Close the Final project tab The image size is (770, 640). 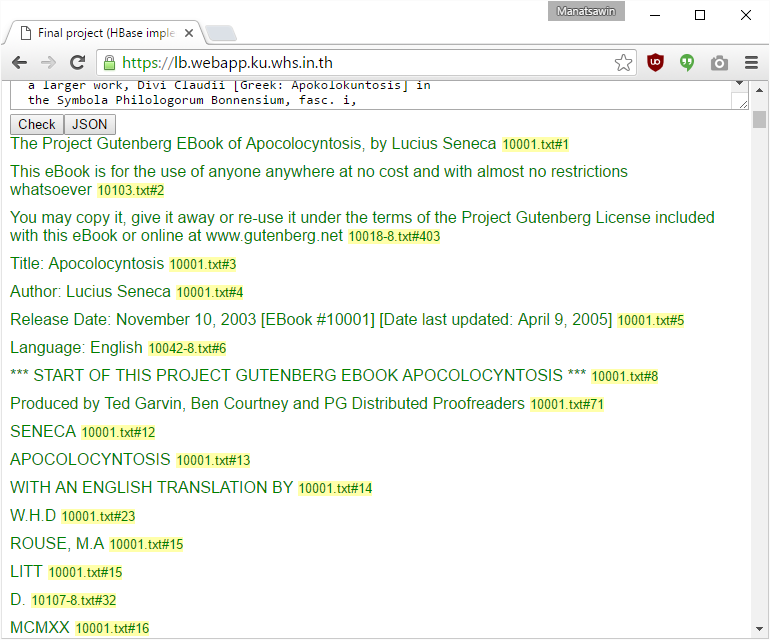coord(189,33)
